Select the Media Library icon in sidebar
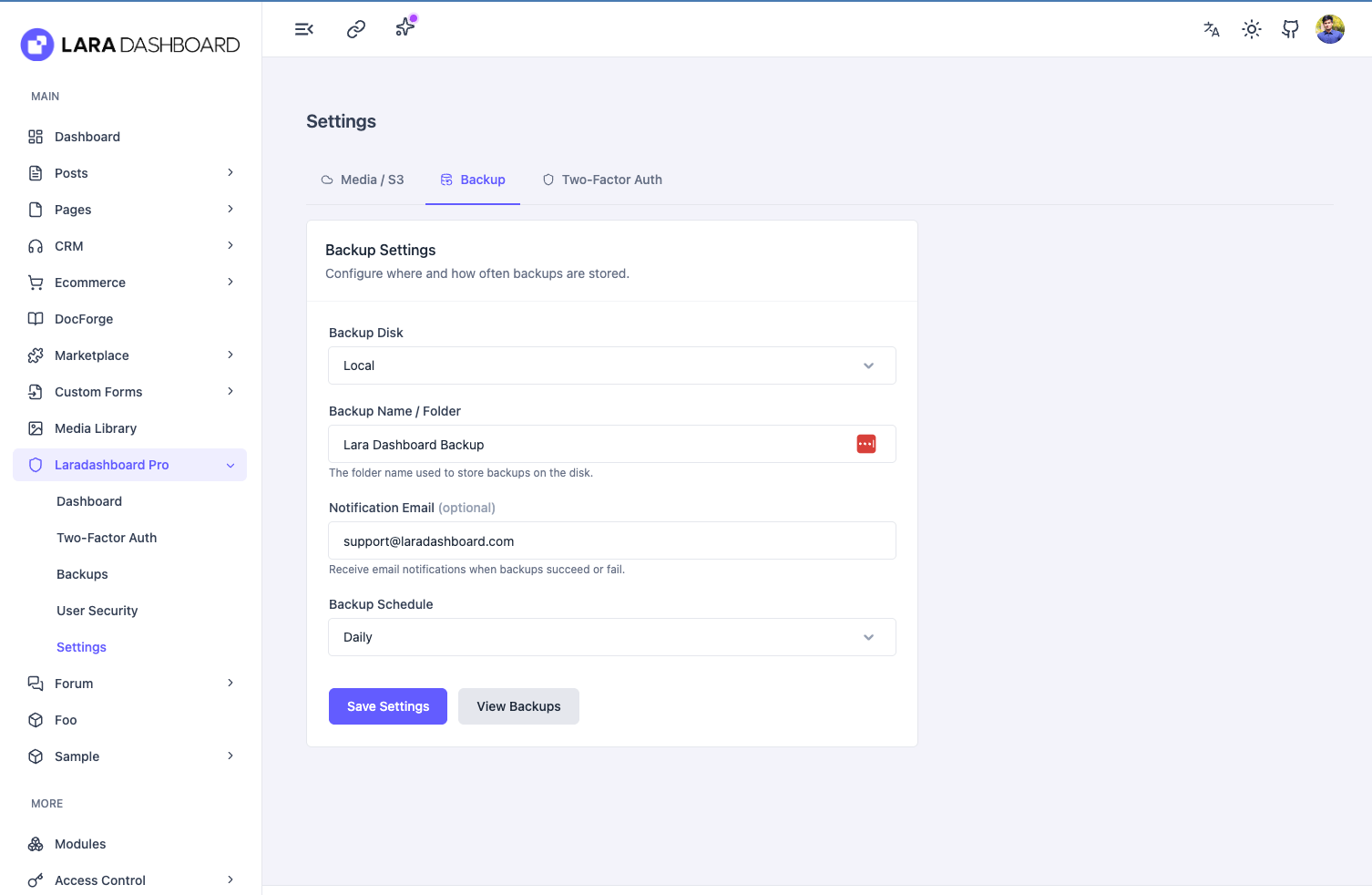This screenshot has width=1372, height=895. (x=35, y=427)
